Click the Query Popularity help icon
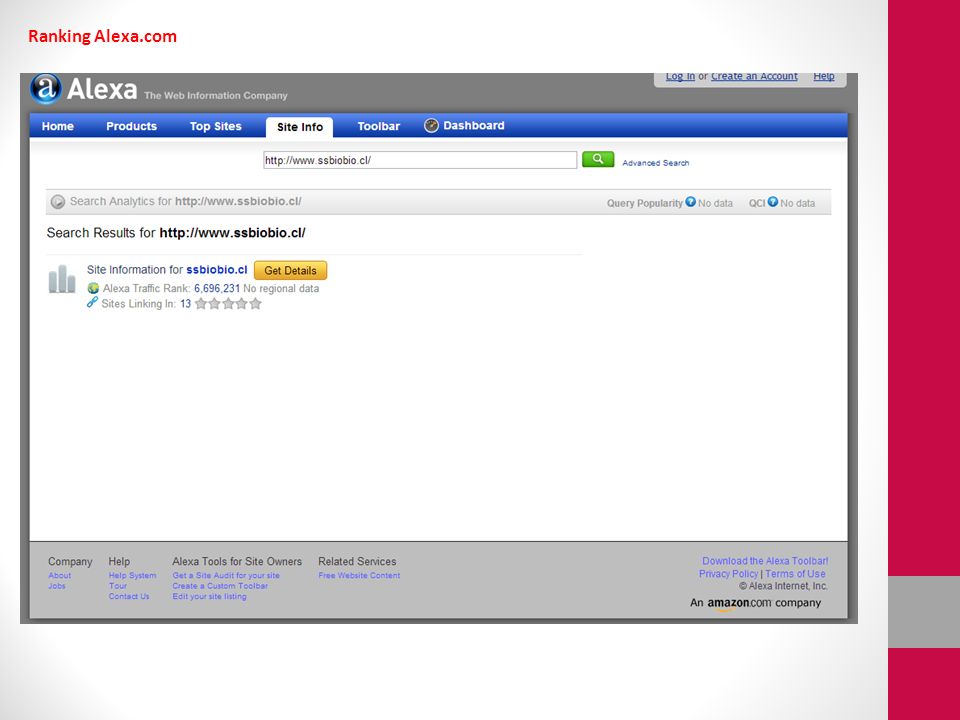Viewport: 960px width, 720px height. (x=690, y=201)
